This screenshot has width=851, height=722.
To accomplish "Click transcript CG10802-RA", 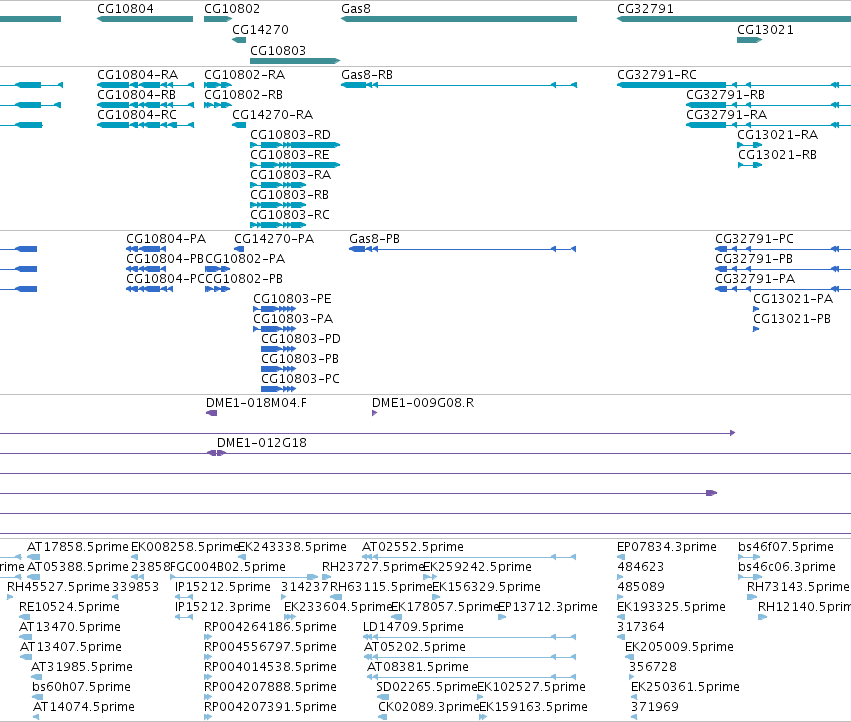I will tap(218, 85).
